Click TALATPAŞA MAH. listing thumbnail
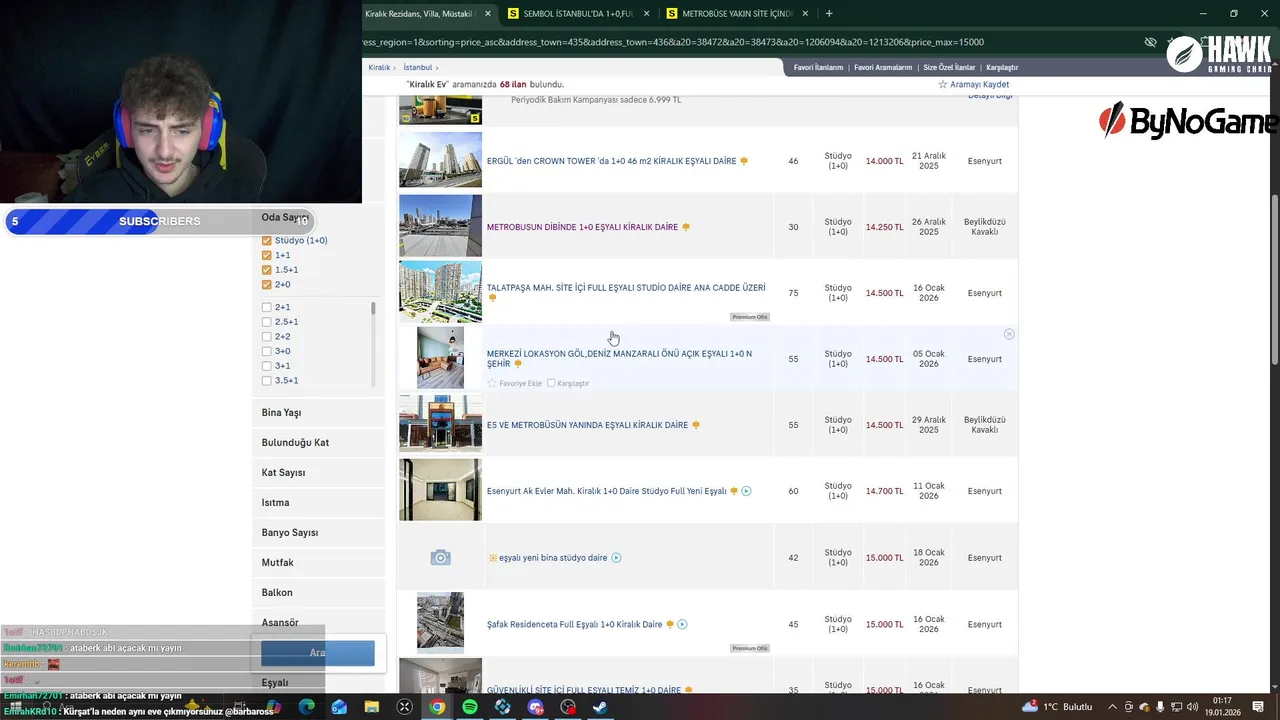 click(440, 292)
